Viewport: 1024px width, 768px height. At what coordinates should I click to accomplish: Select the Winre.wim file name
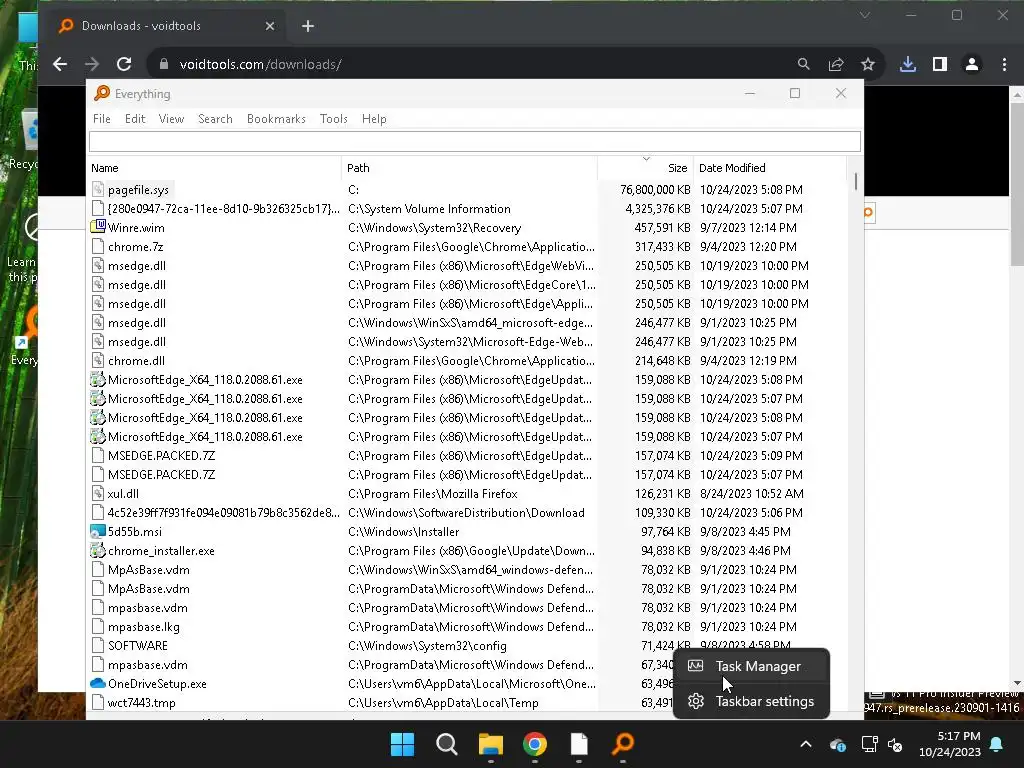[136, 228]
